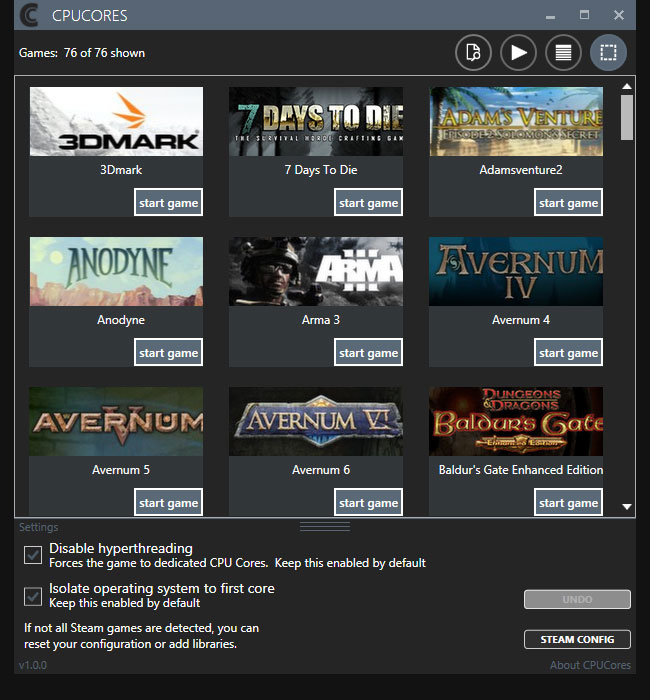
Task: Maximize the CPUCores window
Action: point(584,15)
